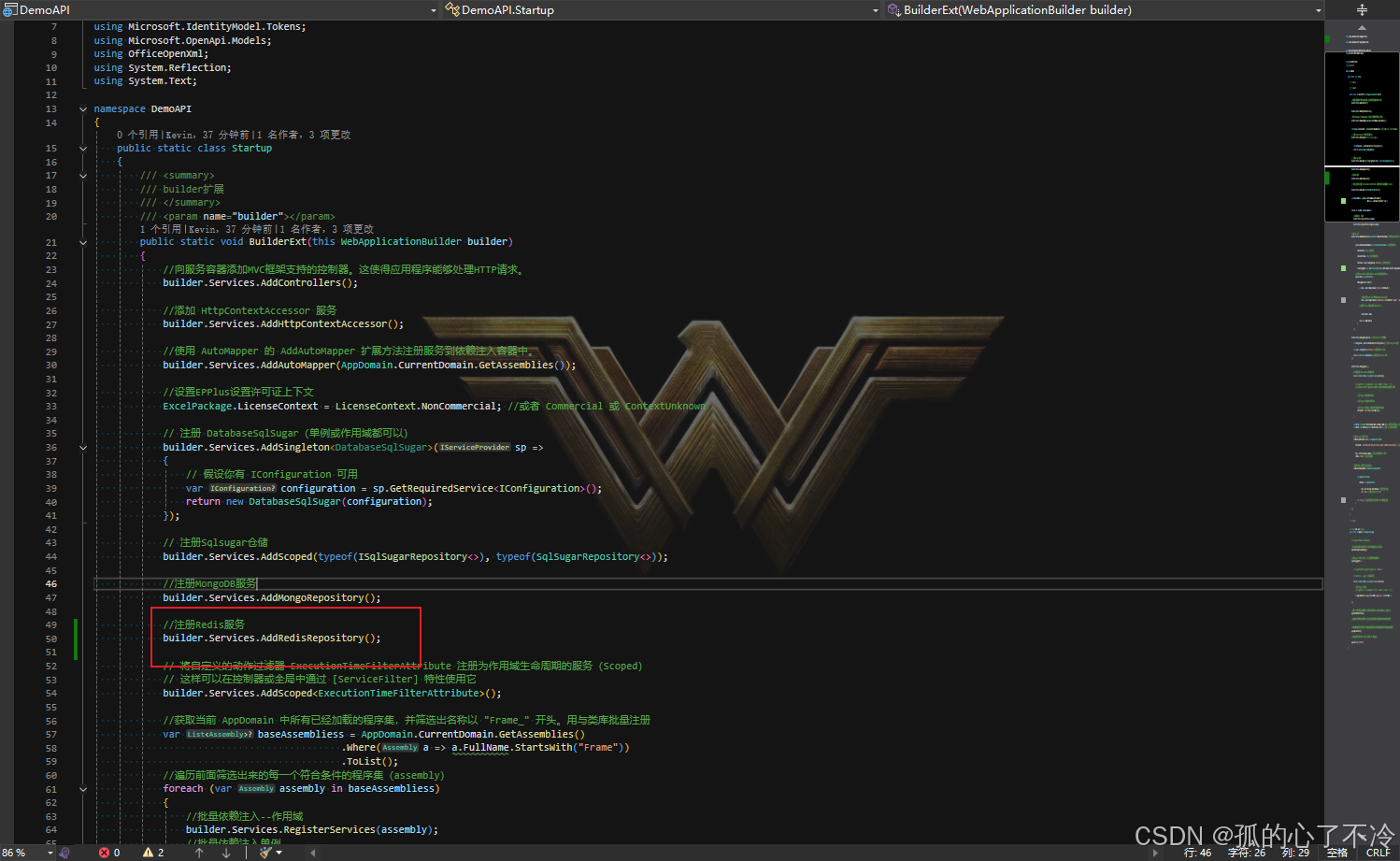The image size is (1400, 861).
Task: Click the vertical scrollbar up arrow
Action: click(1362, 27)
